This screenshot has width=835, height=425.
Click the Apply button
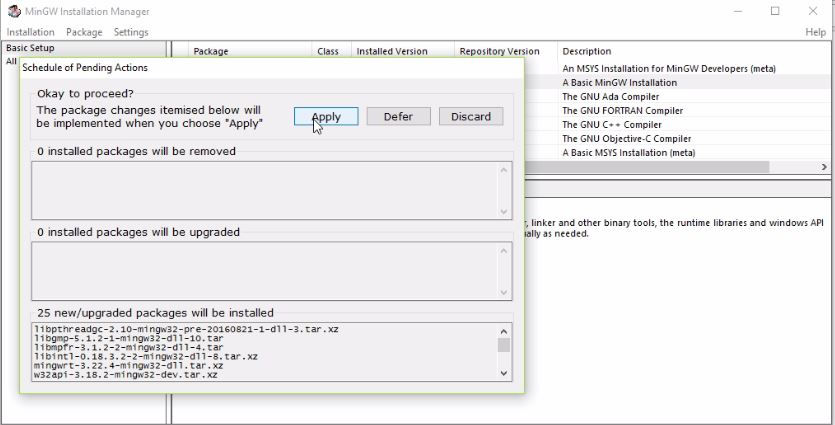(326, 117)
